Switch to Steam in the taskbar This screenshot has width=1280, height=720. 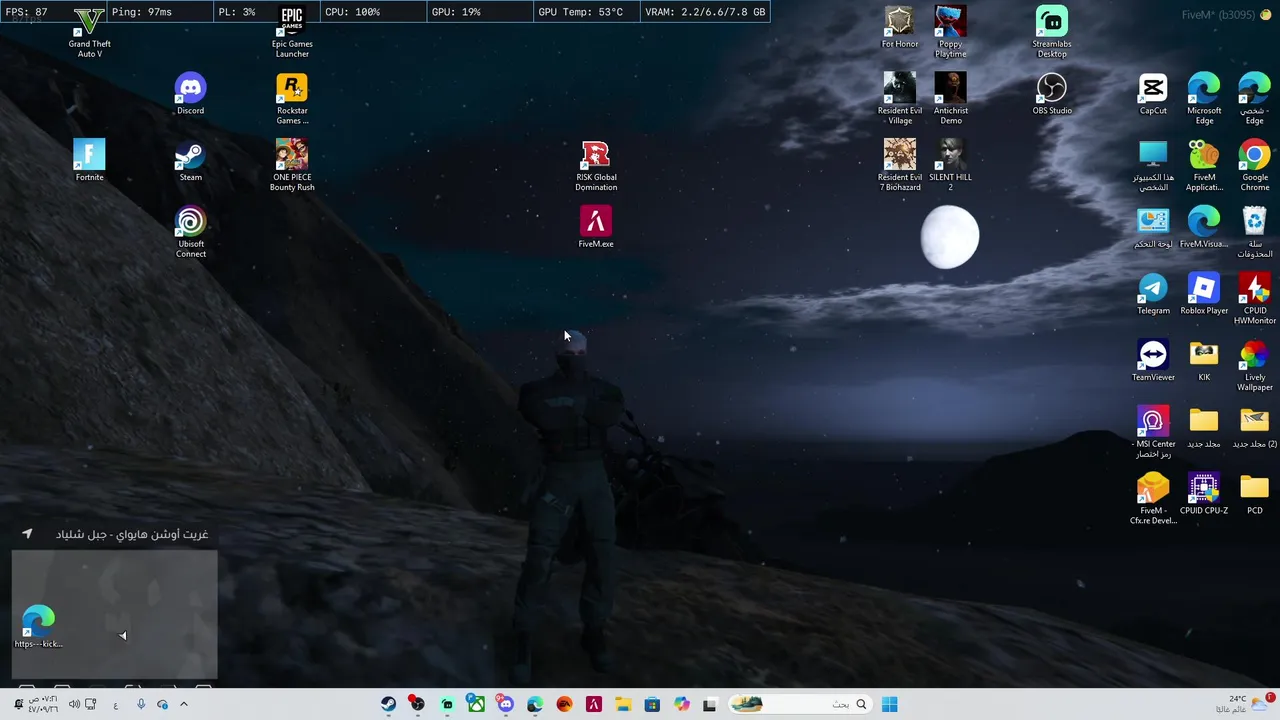[388, 704]
